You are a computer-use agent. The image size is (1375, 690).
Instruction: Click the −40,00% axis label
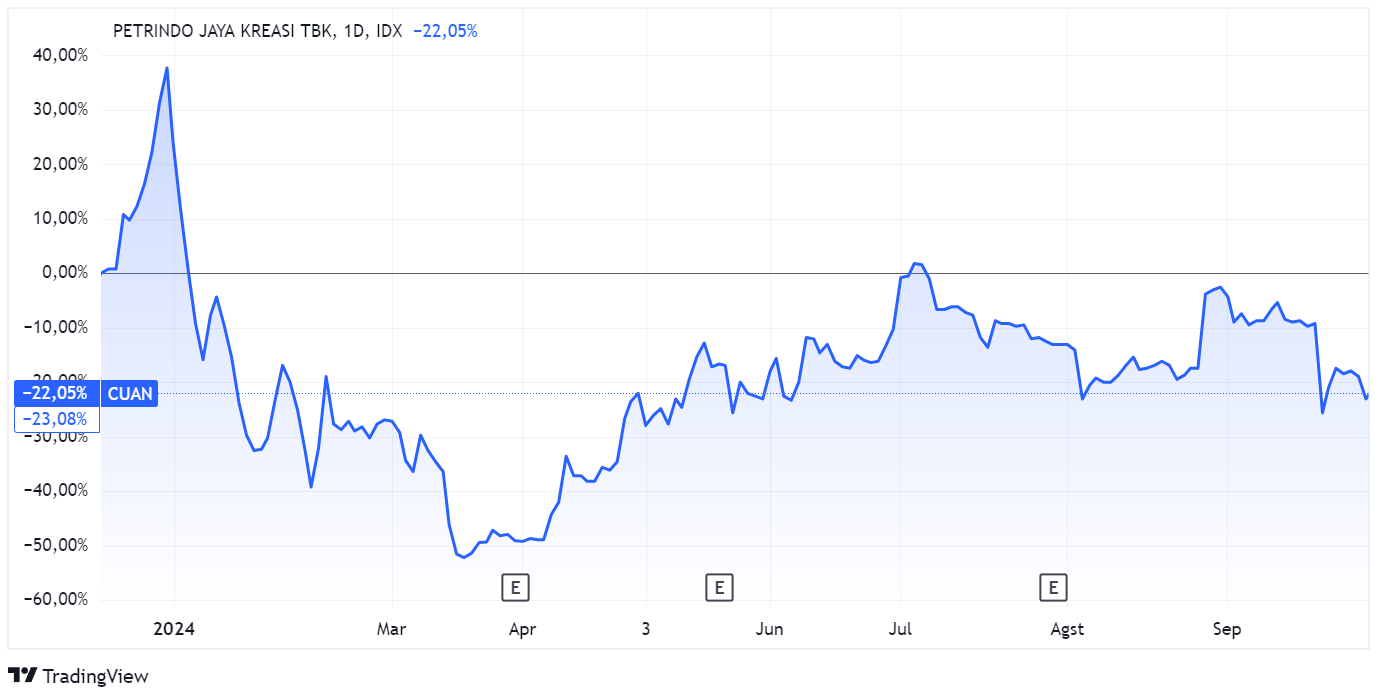(x=57, y=491)
